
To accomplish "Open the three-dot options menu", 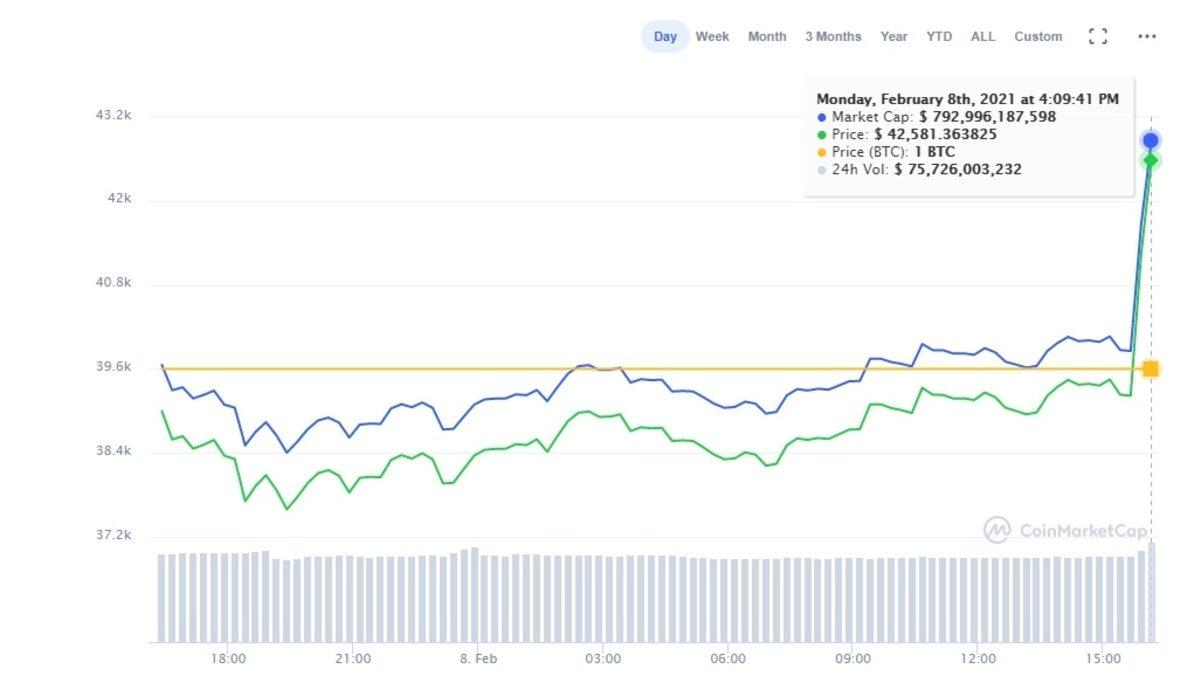I will pyautogui.click(x=1146, y=35).
